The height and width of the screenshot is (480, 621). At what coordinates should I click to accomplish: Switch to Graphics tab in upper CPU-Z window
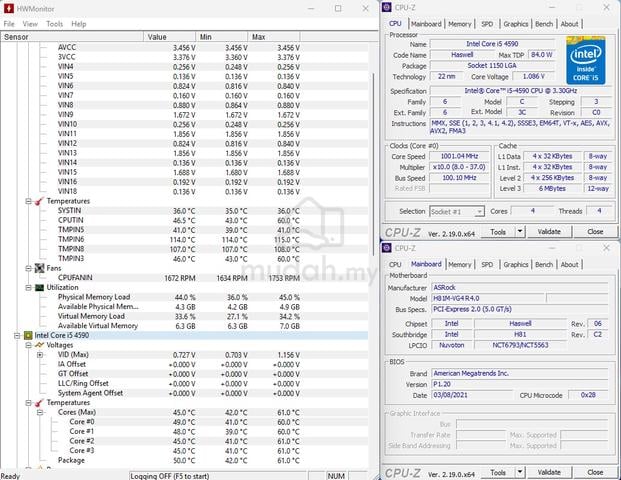click(516, 24)
